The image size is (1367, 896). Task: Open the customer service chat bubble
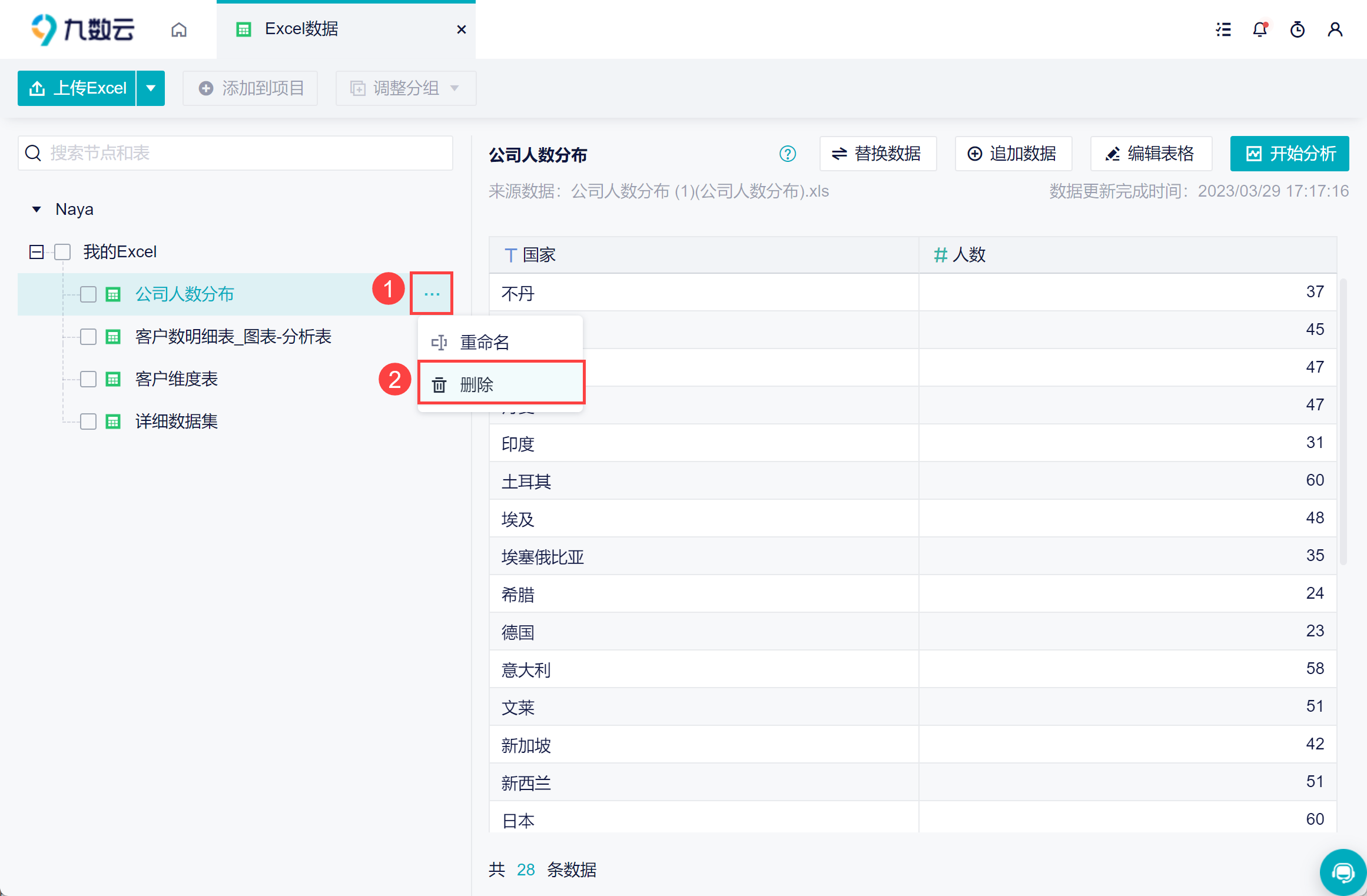[1343, 872]
